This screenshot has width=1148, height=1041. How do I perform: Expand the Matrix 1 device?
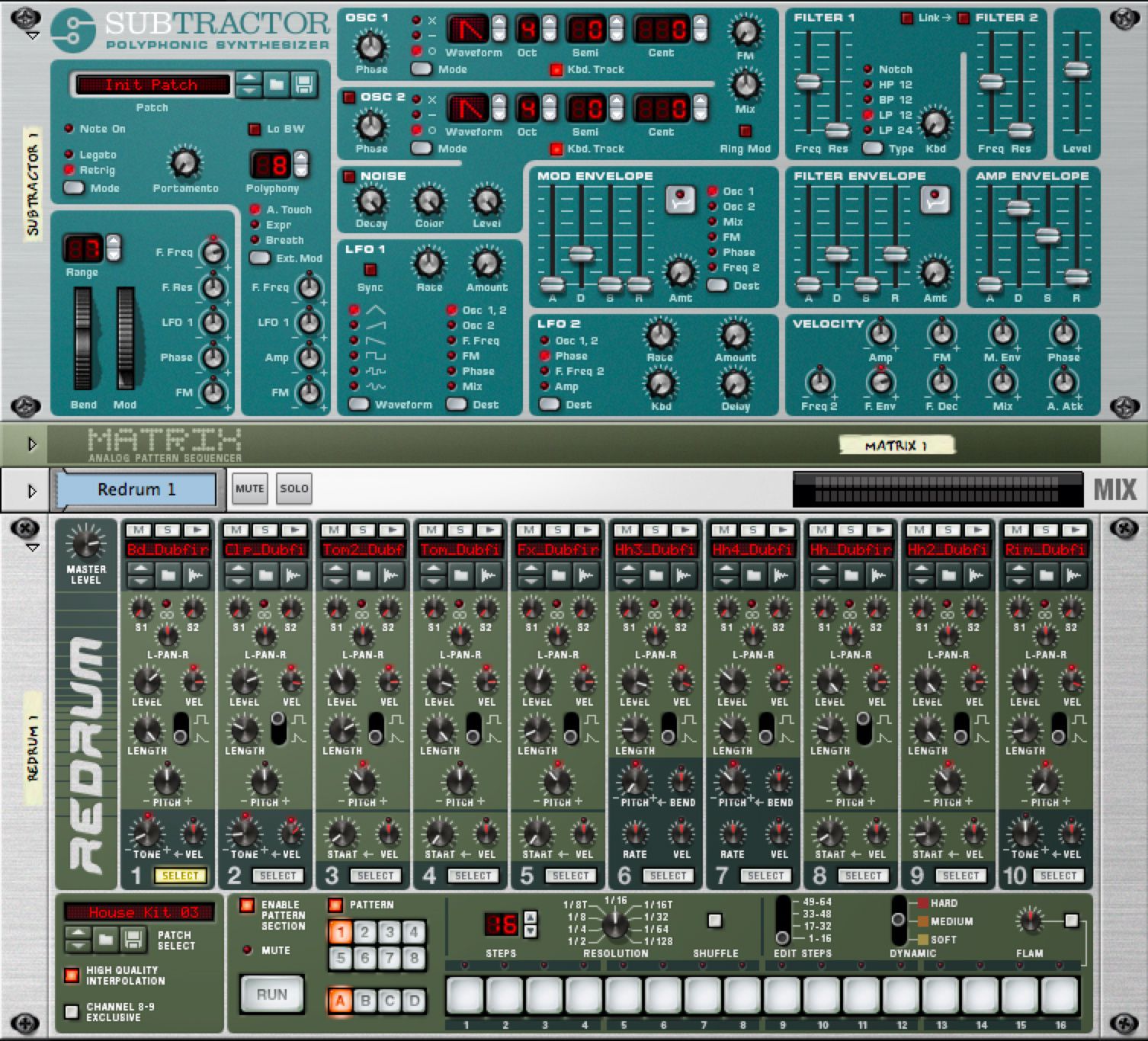click(32, 444)
